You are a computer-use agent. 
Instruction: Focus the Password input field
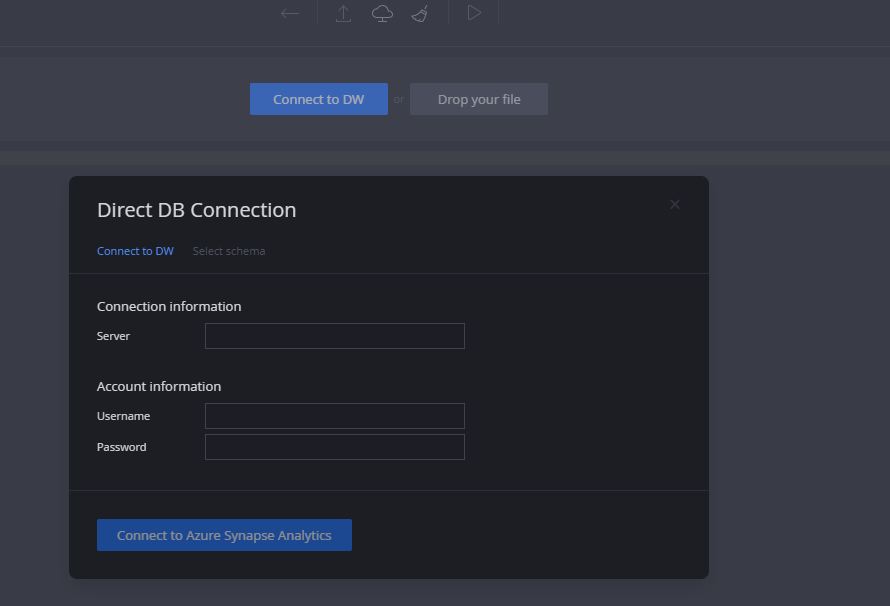coord(335,447)
